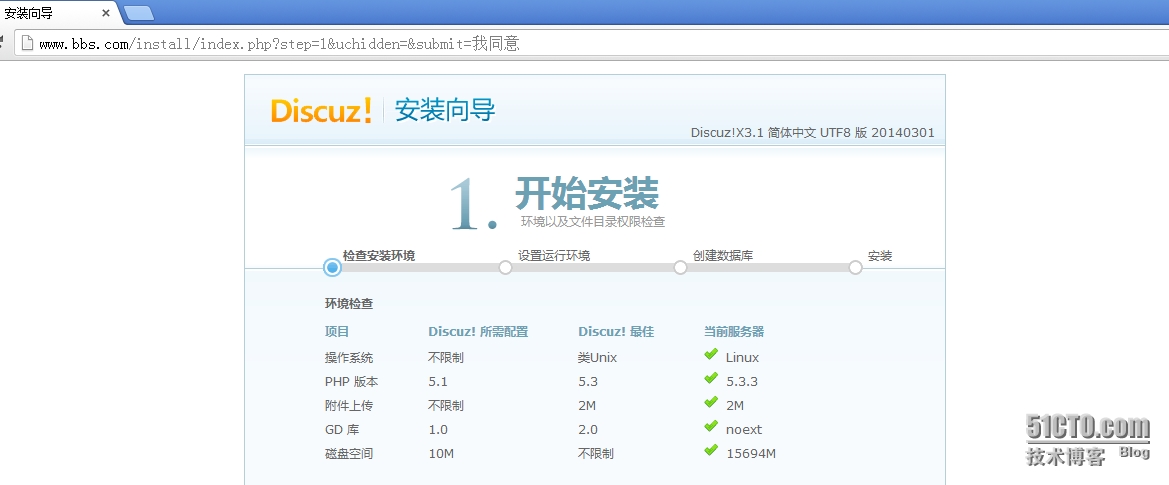This screenshot has width=1169, height=485.
Task: Click the green checkmark next to Linux
Action: 710,354
